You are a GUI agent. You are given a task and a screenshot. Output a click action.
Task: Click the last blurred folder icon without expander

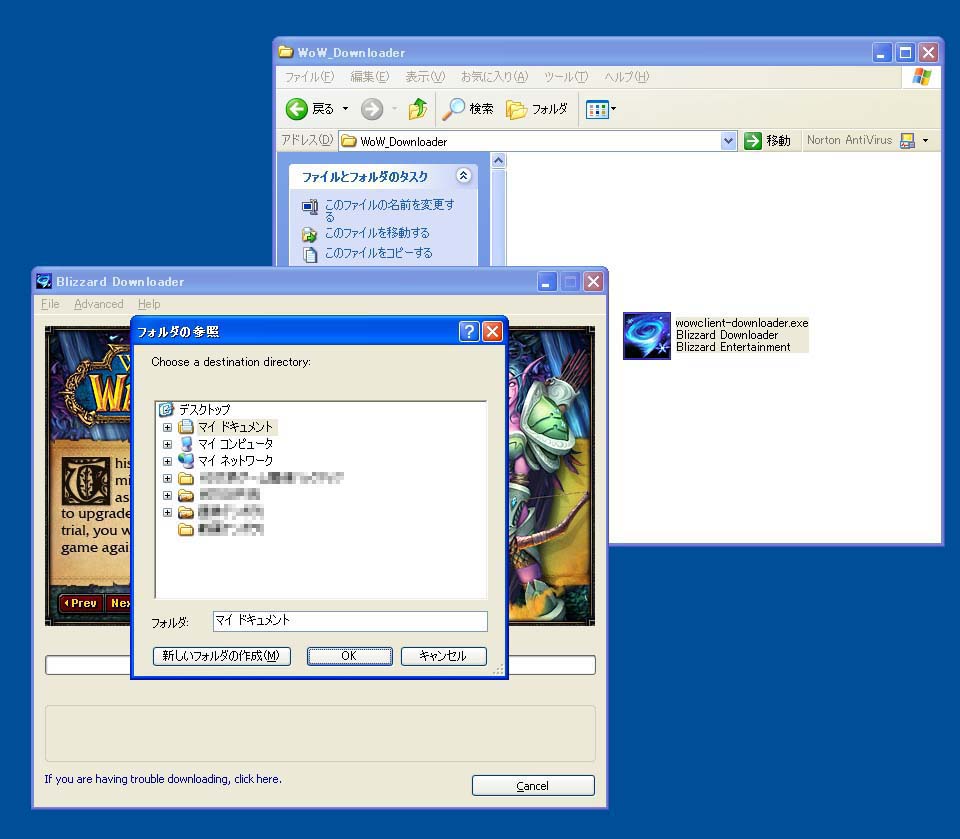[186, 530]
